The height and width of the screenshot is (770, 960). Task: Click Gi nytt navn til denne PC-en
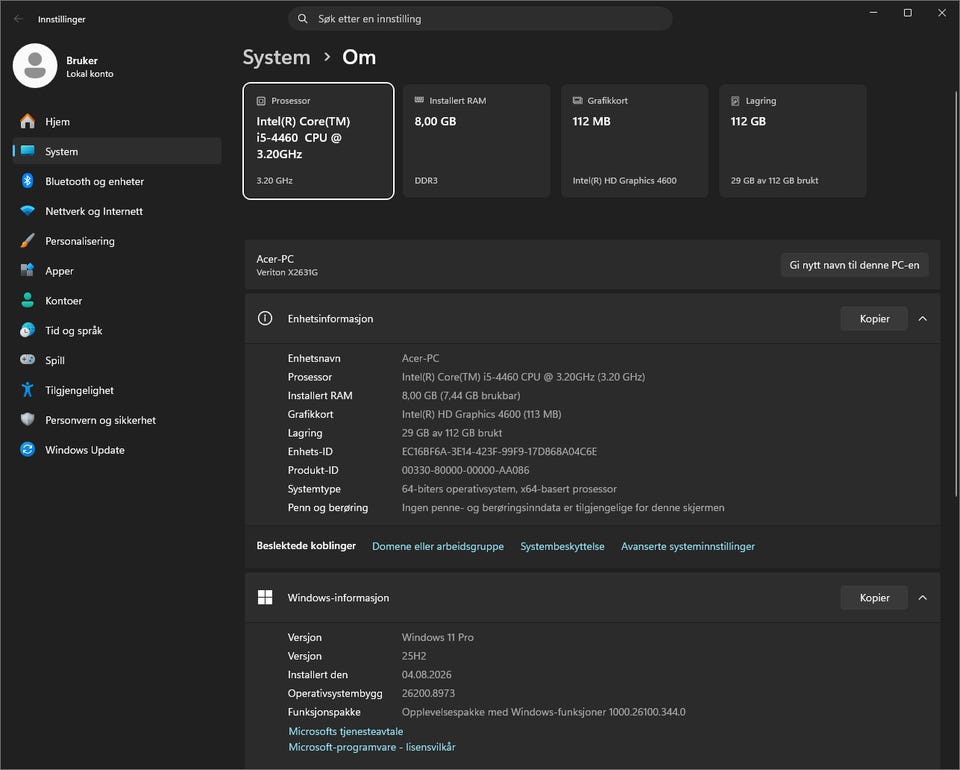point(854,265)
